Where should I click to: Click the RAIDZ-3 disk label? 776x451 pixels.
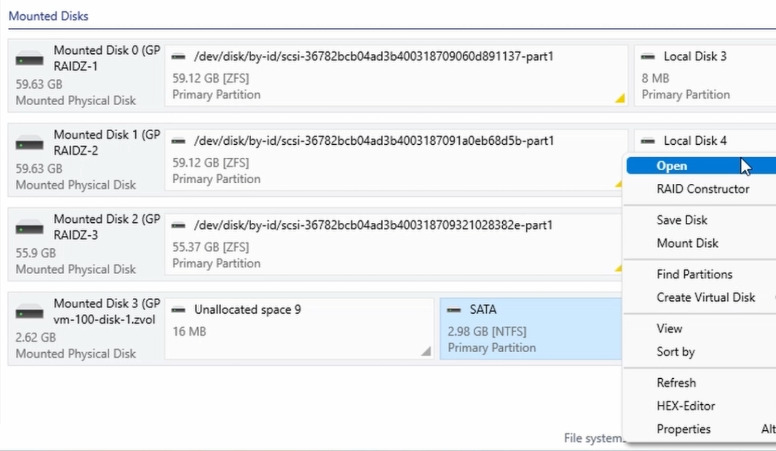click(x=76, y=235)
